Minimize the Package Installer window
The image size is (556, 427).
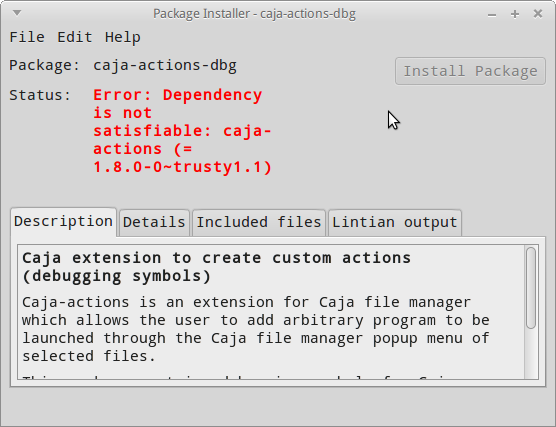[x=492, y=14]
